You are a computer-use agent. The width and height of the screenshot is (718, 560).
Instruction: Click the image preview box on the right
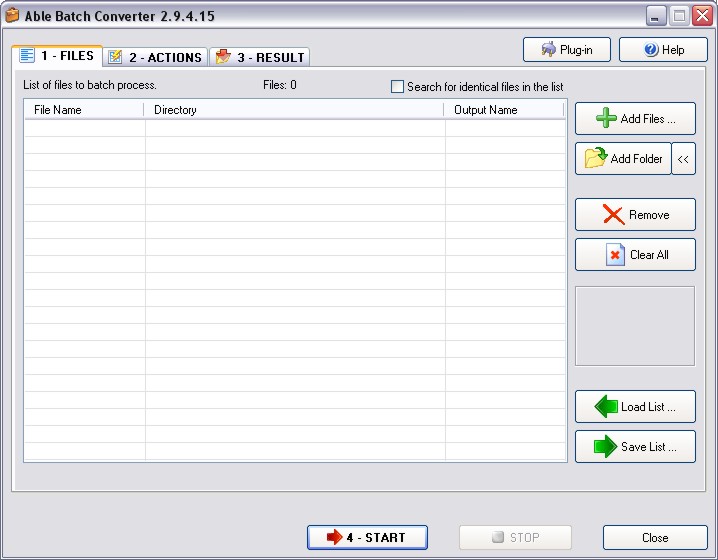pyautogui.click(x=635, y=326)
